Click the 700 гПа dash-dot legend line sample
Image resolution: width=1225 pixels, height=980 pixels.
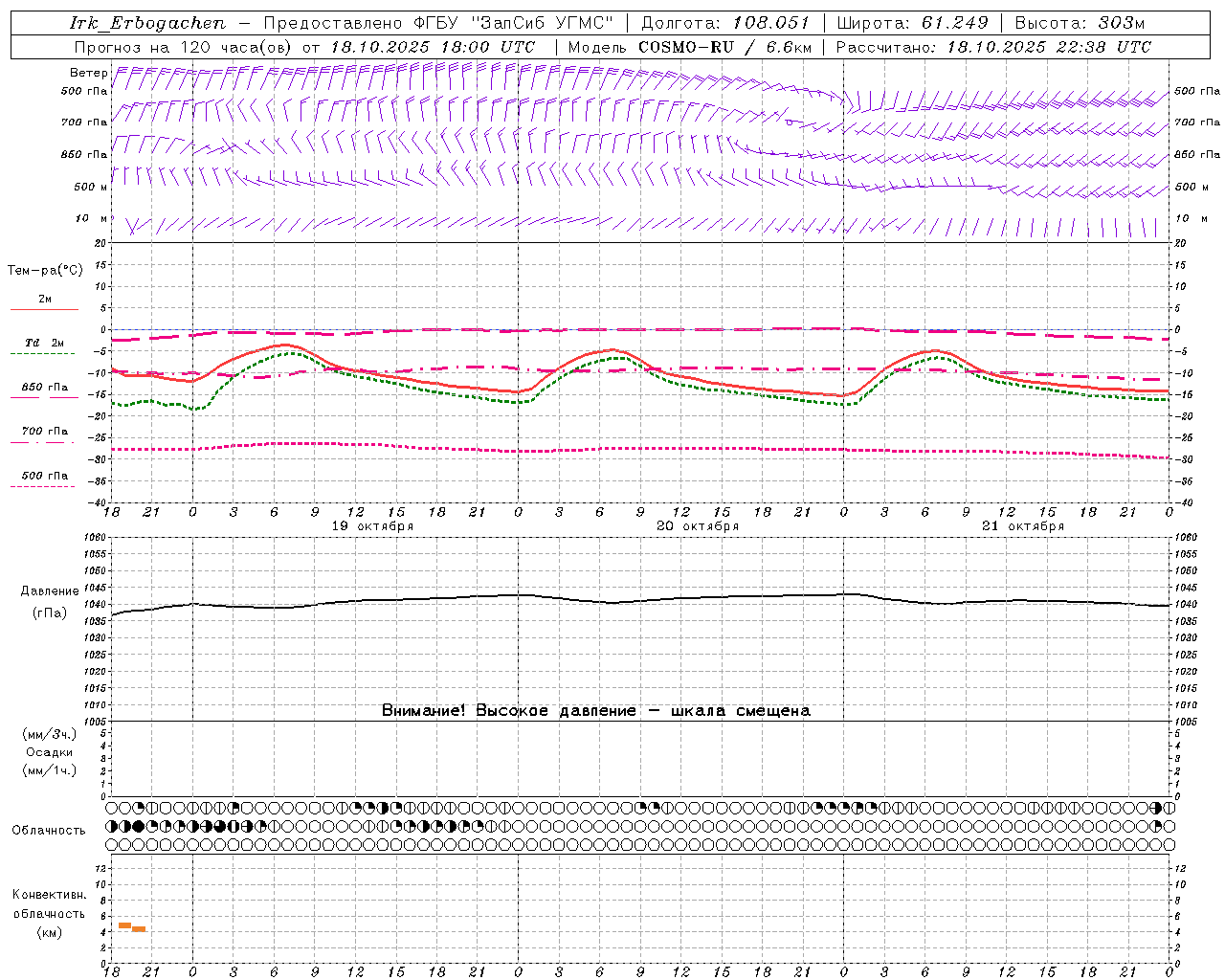tap(44, 442)
